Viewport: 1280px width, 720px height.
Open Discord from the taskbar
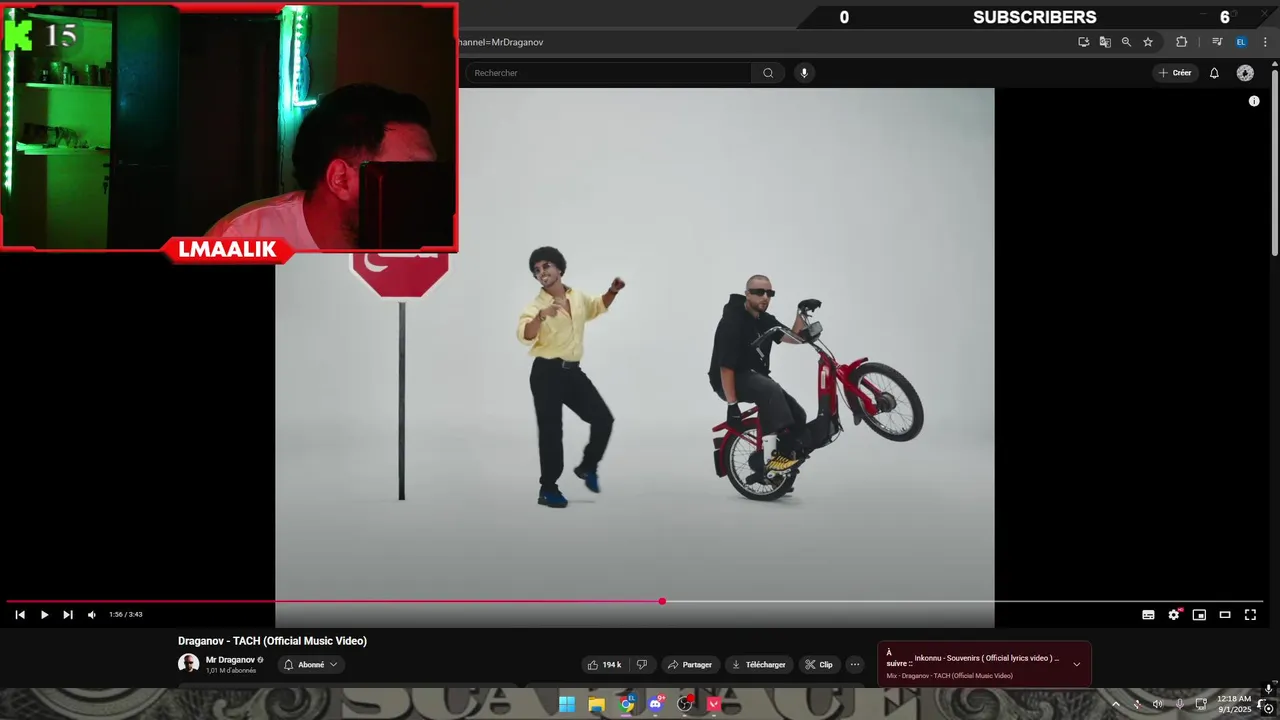656,704
